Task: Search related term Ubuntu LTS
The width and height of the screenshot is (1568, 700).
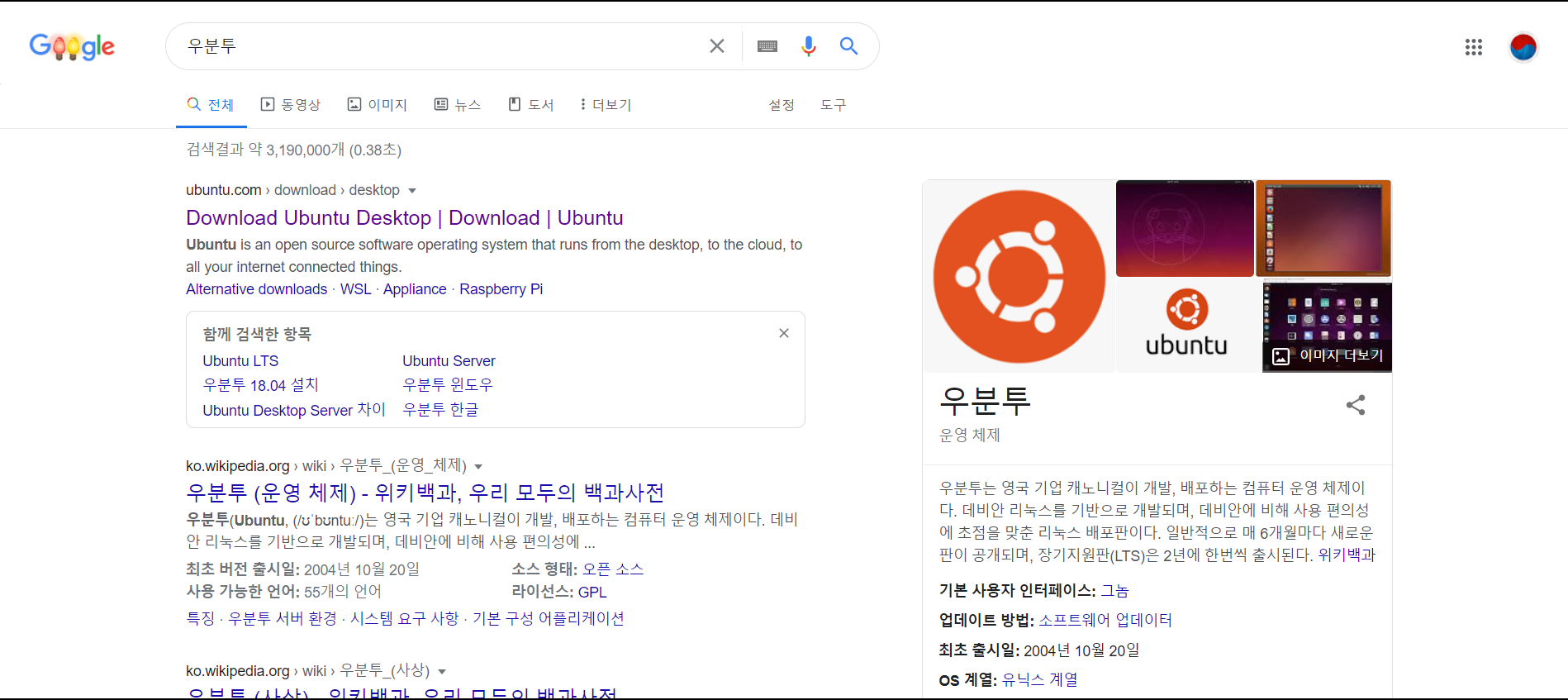Action: (240, 361)
